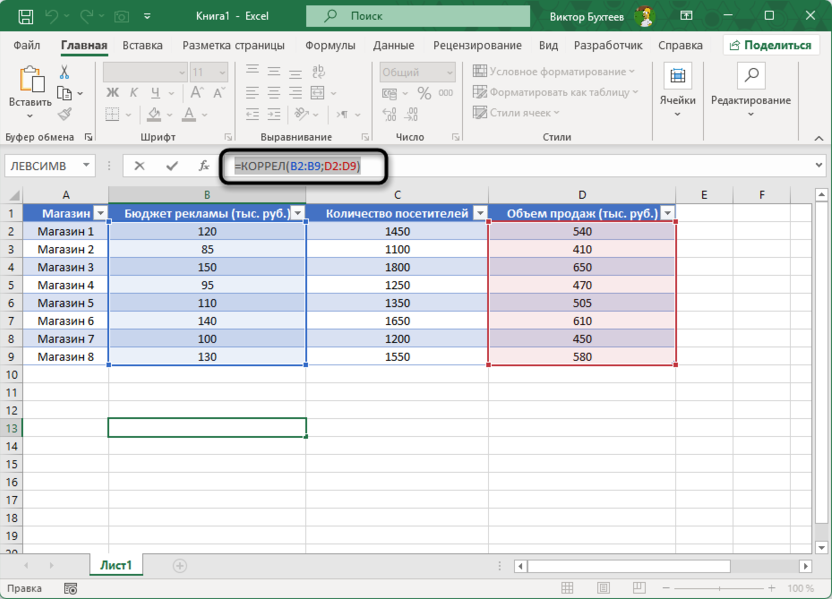The width and height of the screenshot is (832, 599).
Task: Switch to the Вставка tab
Action: pos(142,45)
